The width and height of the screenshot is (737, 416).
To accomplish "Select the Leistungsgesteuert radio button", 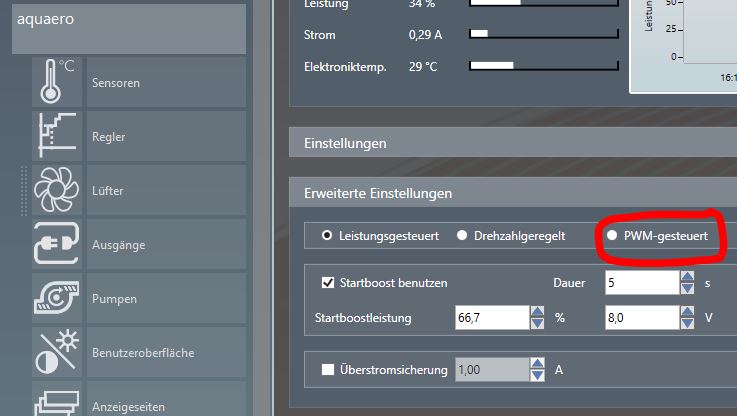I will click(x=327, y=235).
